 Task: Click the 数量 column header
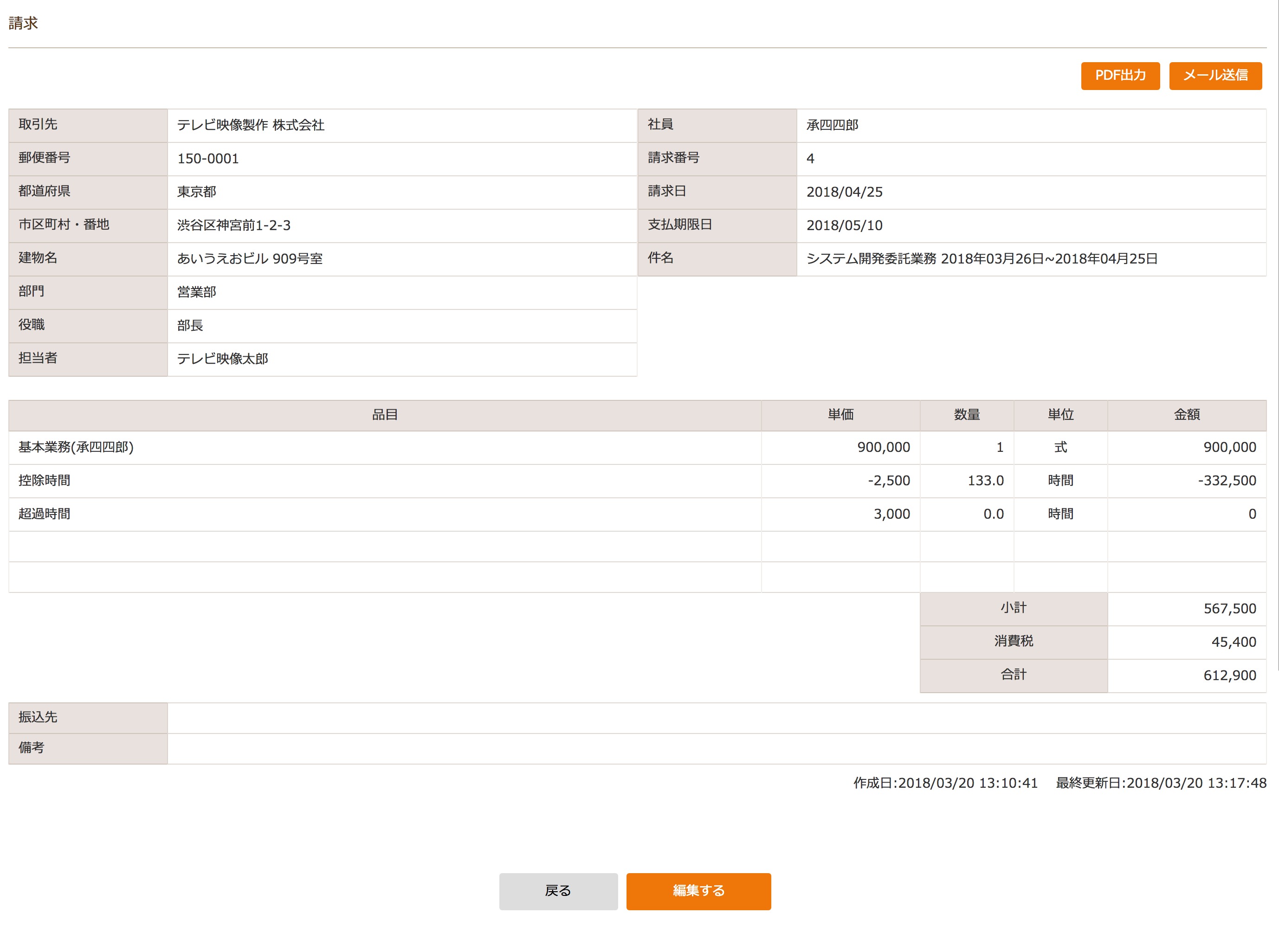coord(967,415)
